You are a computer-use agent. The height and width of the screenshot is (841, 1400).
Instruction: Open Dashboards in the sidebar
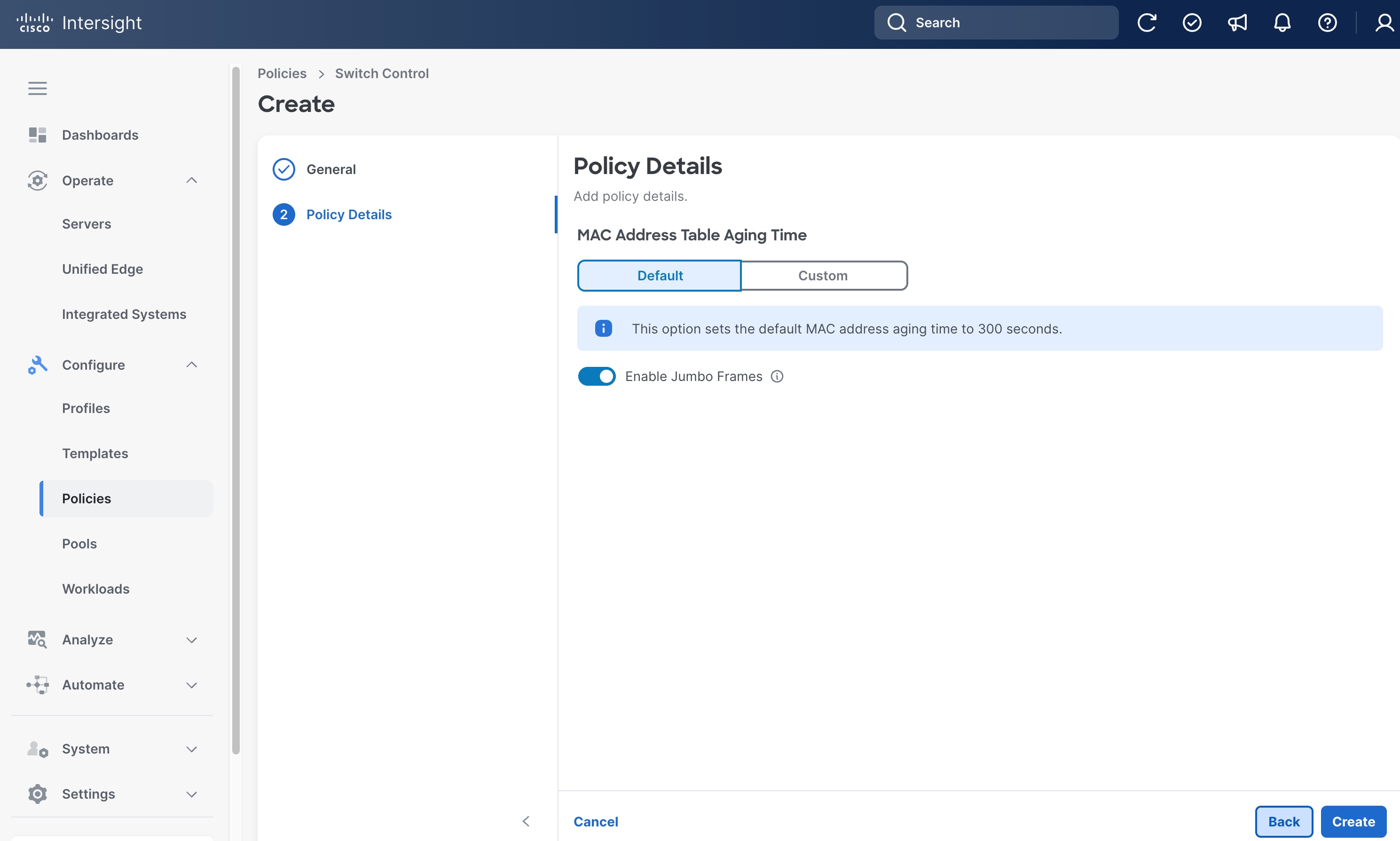[100, 135]
